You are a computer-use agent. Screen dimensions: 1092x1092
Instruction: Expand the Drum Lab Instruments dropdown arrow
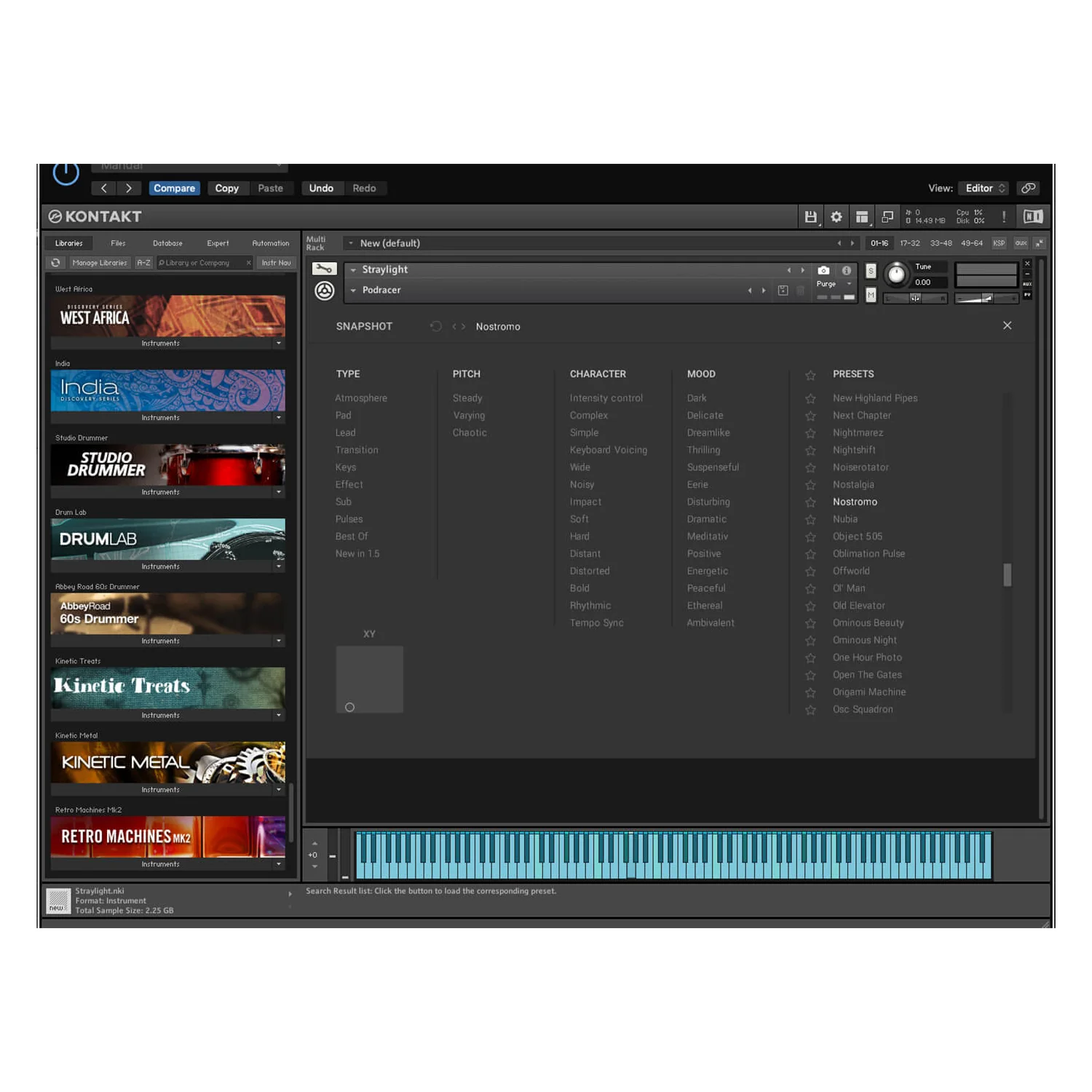(278, 566)
